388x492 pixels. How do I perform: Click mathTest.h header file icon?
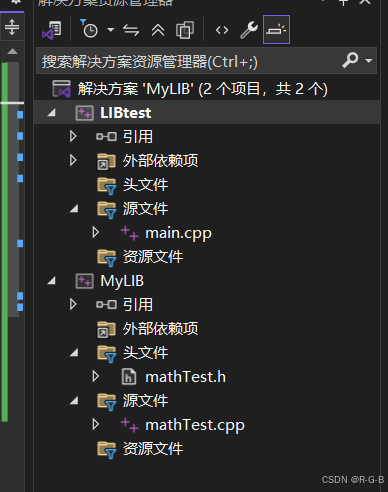[129, 377]
